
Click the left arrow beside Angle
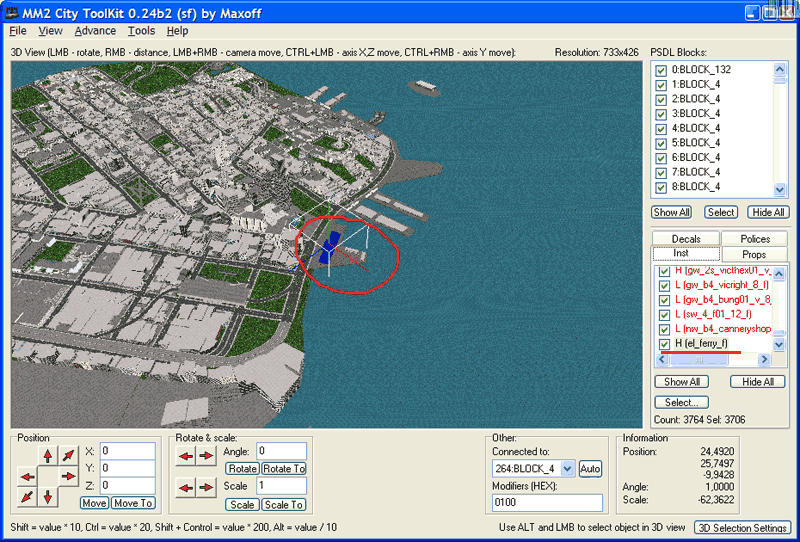(x=186, y=456)
